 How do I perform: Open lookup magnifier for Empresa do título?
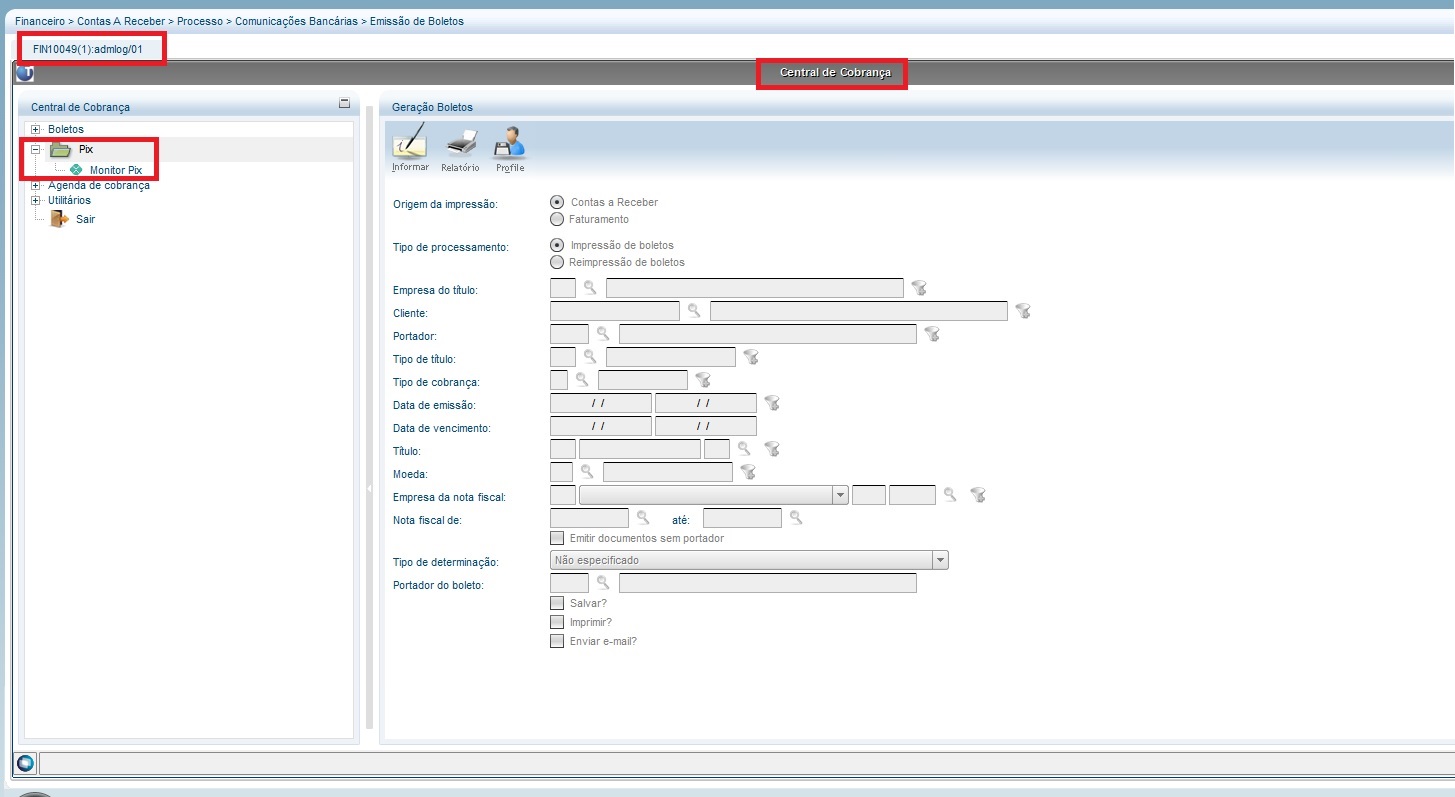click(590, 288)
